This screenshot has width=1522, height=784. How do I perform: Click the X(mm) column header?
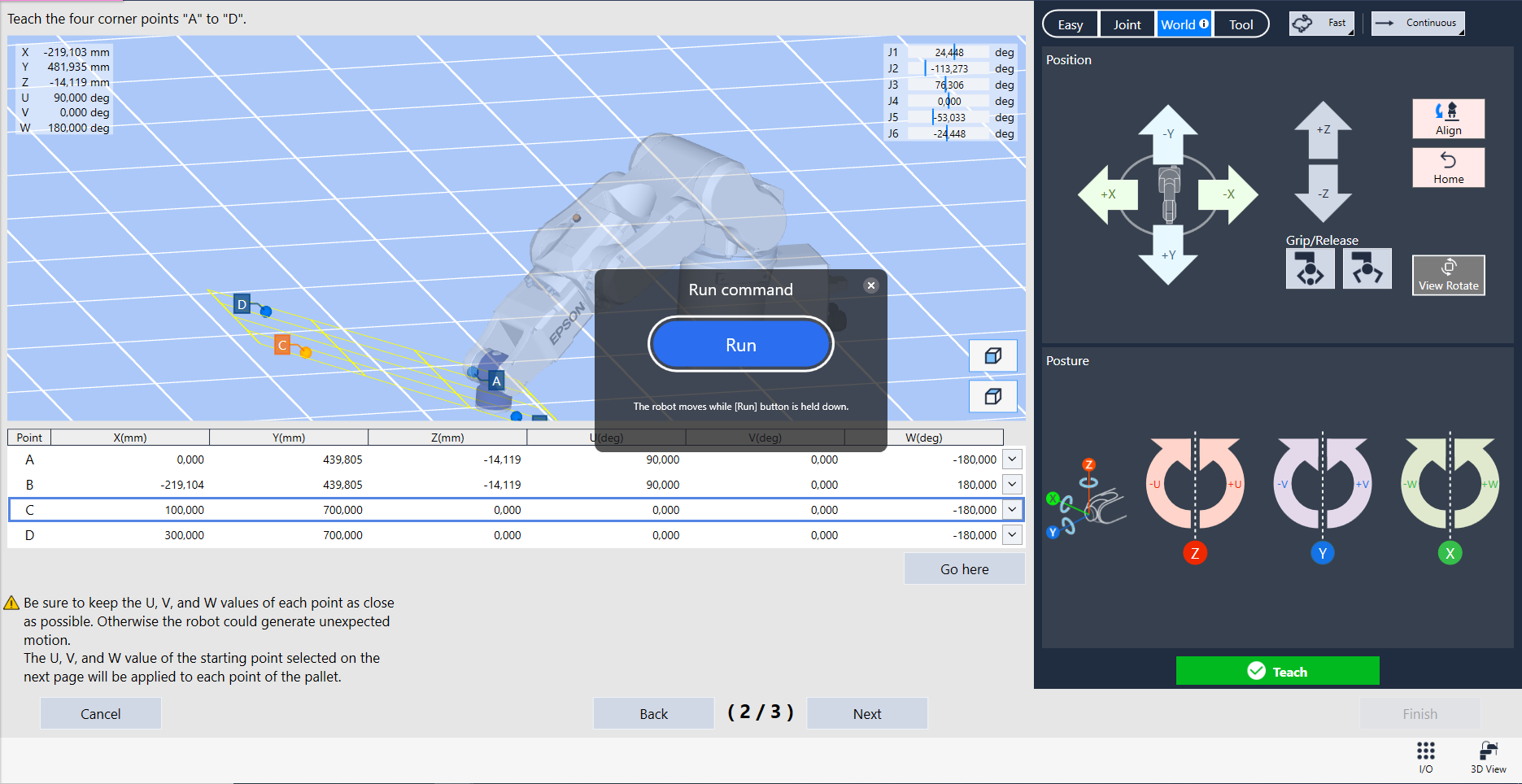[x=130, y=438]
